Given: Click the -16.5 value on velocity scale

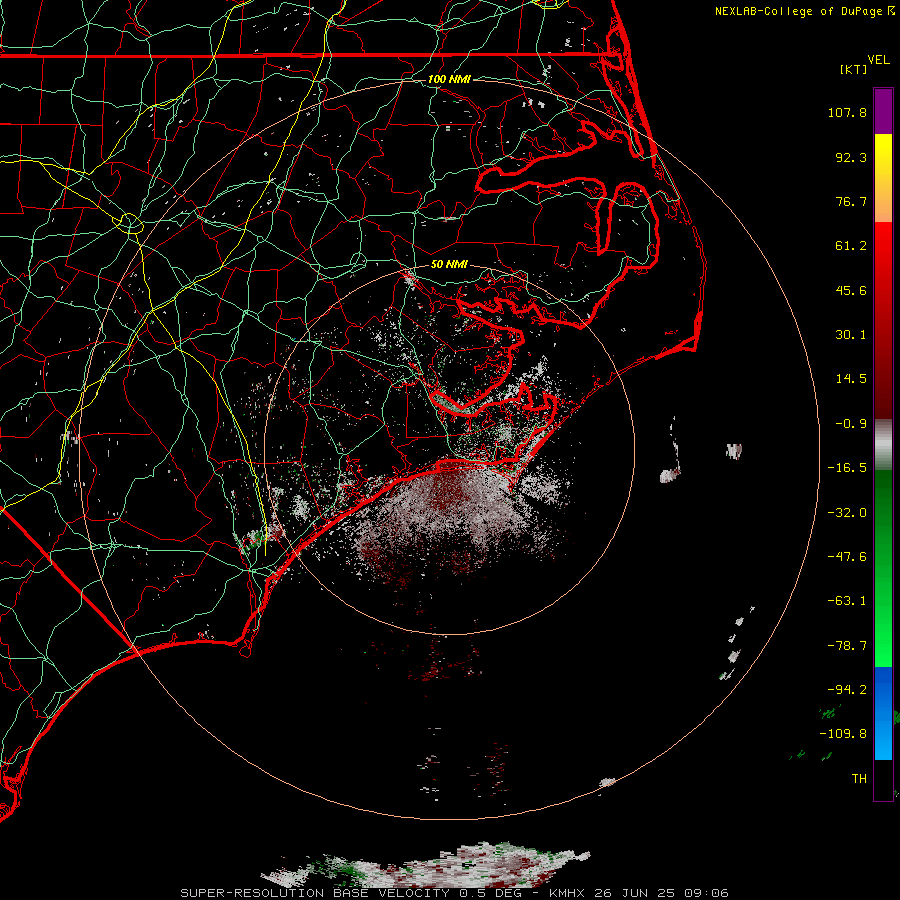Looking at the screenshot, I should click(x=847, y=468).
